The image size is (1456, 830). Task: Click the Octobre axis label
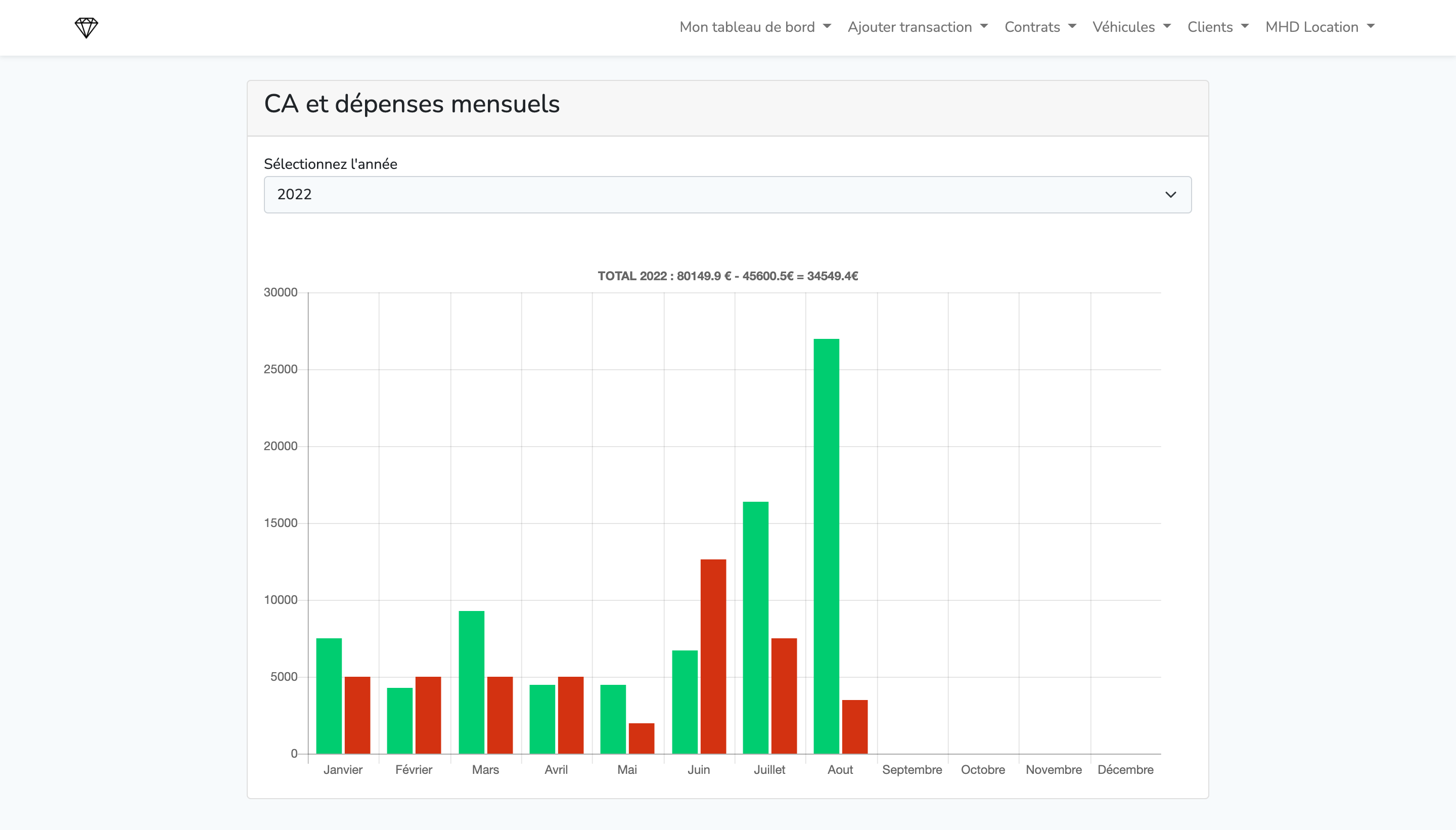point(983,770)
